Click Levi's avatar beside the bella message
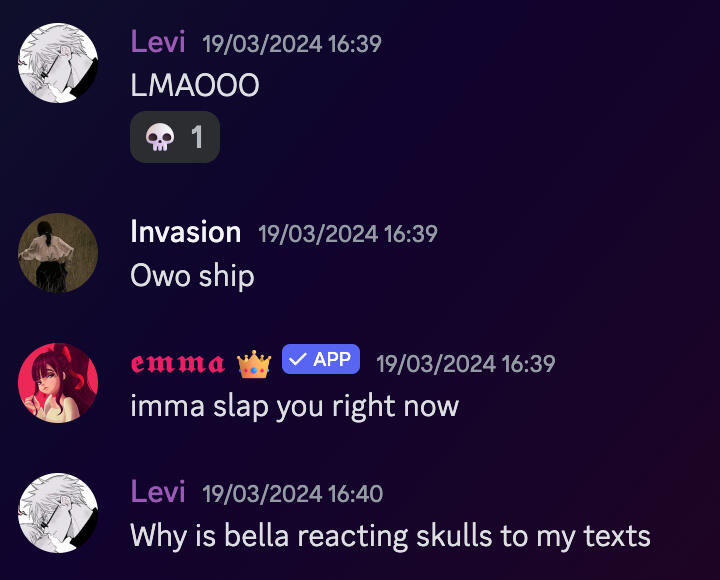 pos(58,513)
